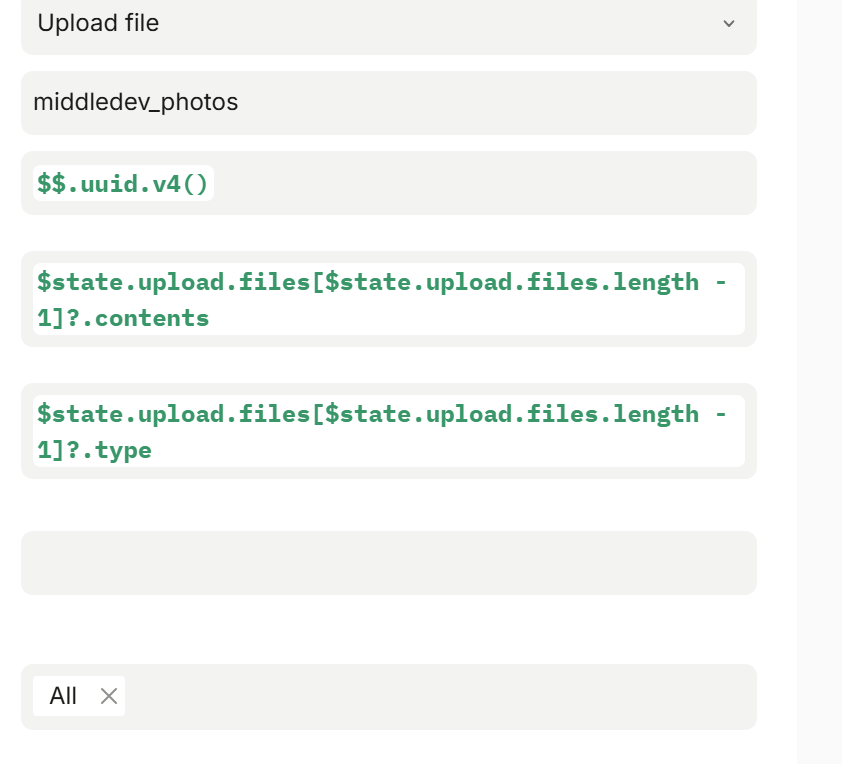Focus the empty gray input field

(388, 563)
